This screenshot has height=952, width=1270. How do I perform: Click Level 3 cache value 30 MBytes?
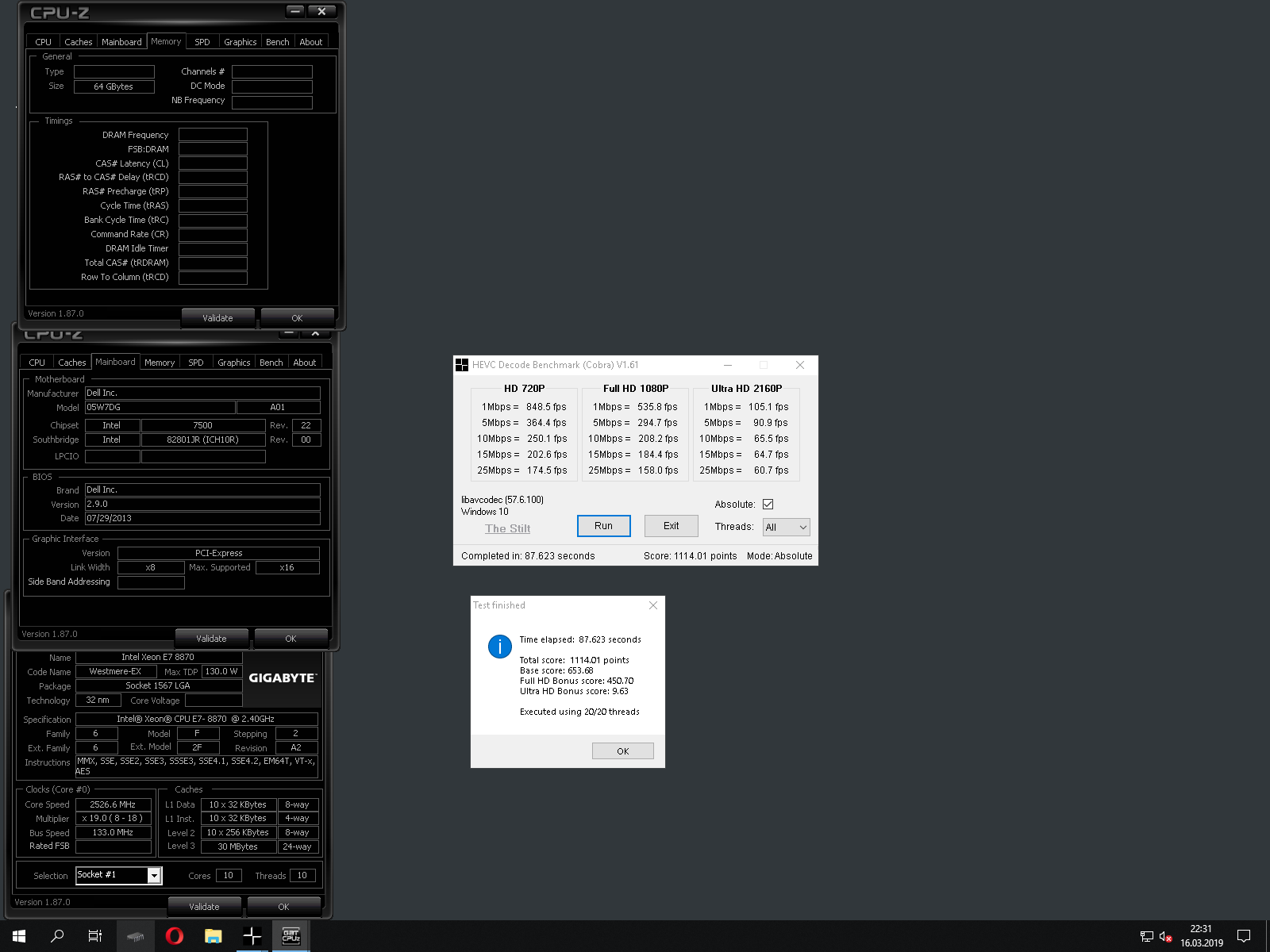238,847
